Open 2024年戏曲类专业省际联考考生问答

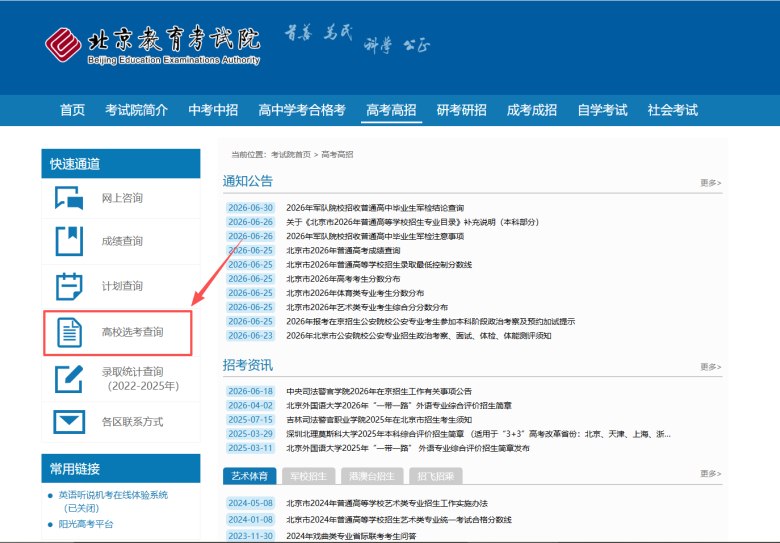coord(351,536)
